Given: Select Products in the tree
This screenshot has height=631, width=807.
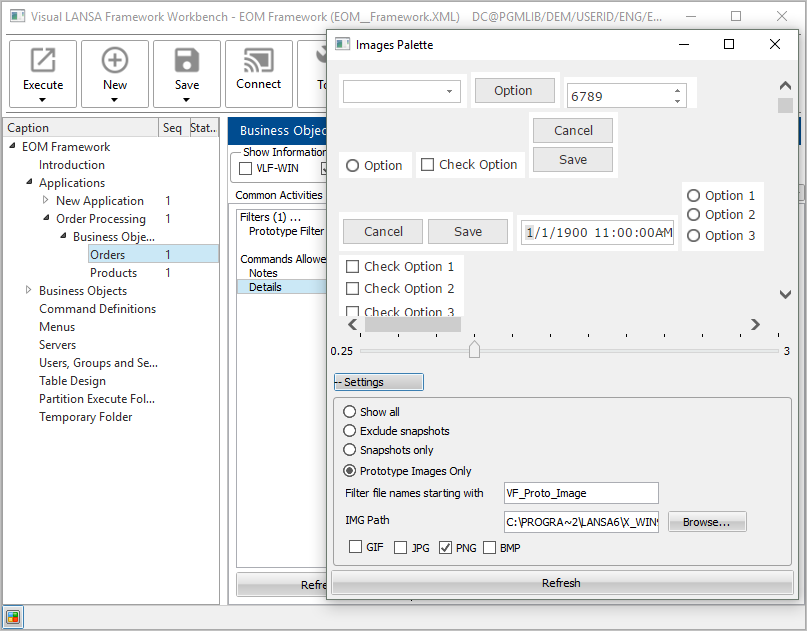Looking at the screenshot, I should coord(113,273).
